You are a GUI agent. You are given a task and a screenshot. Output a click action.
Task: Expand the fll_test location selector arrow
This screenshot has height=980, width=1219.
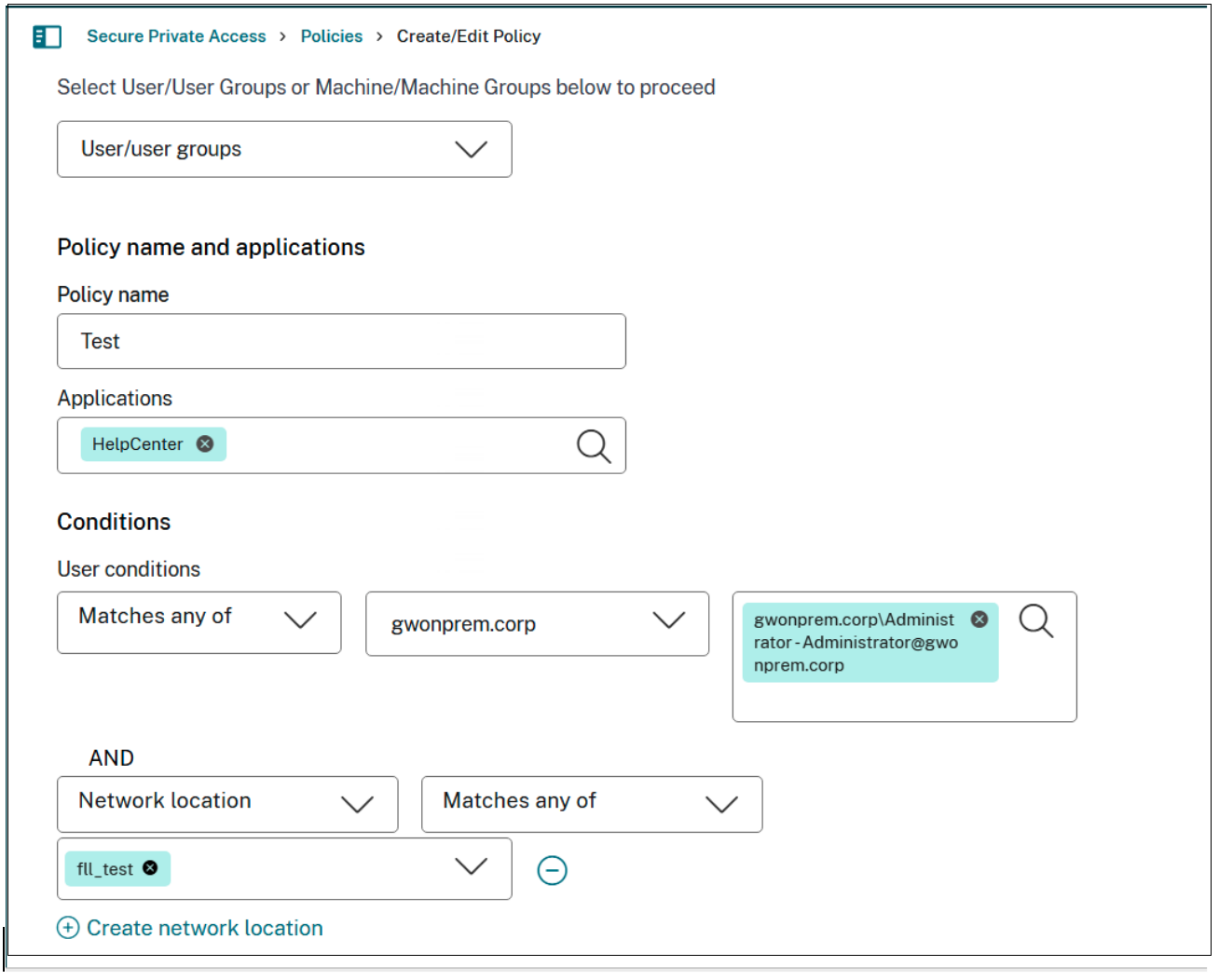point(471,867)
